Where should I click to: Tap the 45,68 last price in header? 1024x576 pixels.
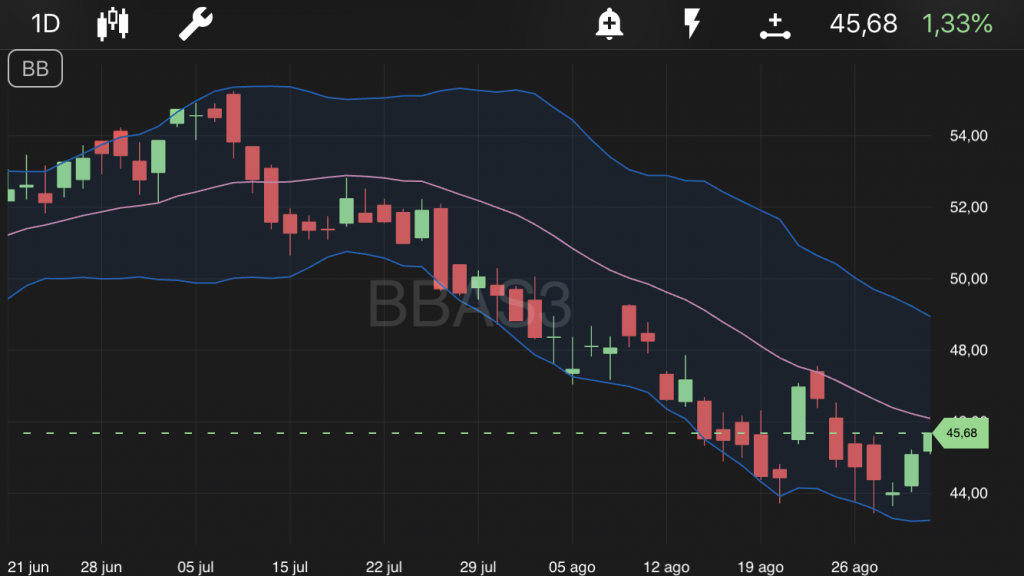863,24
